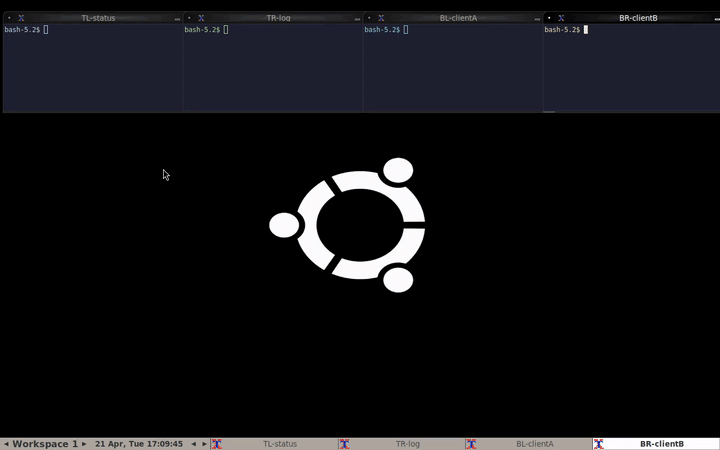Viewport: 720px width, 450px height.
Task: Focus the bash prompt in TL-status terminal
Action: point(22,30)
